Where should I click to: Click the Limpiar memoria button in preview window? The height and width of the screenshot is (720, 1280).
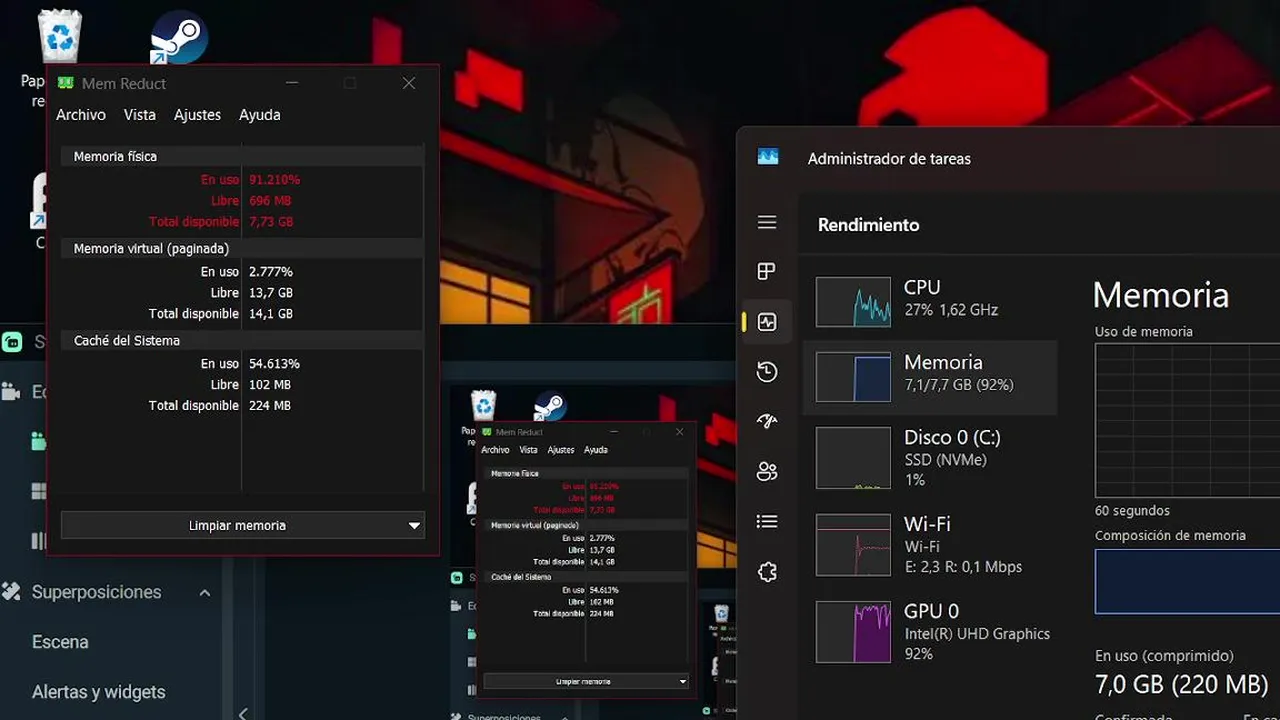pyautogui.click(x=585, y=681)
